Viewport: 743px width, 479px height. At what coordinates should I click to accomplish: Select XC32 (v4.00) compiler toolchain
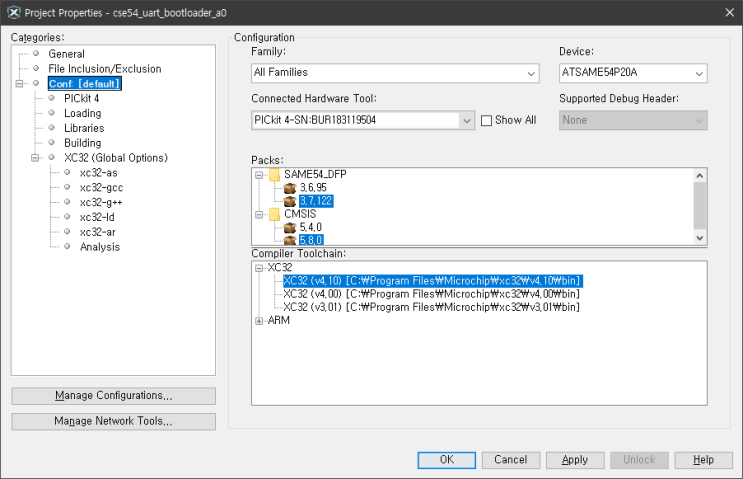point(431,294)
